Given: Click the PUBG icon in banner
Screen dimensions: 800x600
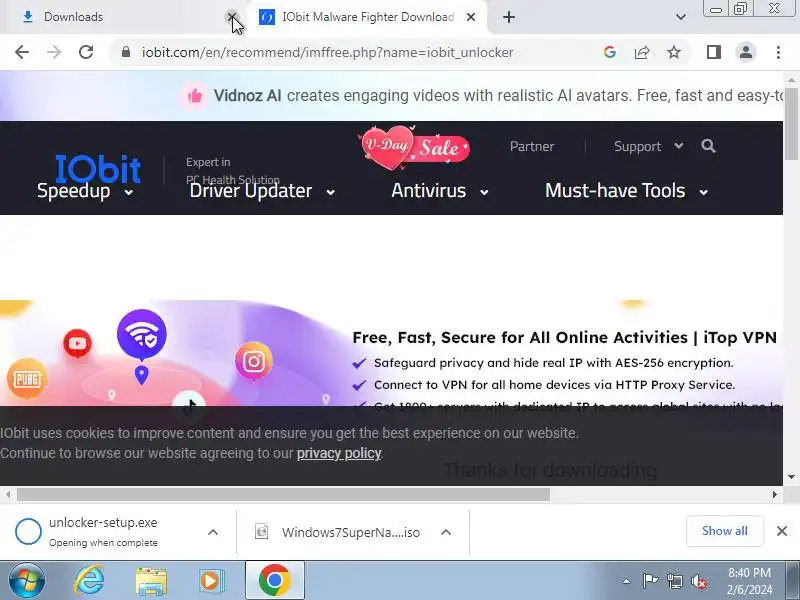Looking at the screenshot, I should [x=27, y=379].
